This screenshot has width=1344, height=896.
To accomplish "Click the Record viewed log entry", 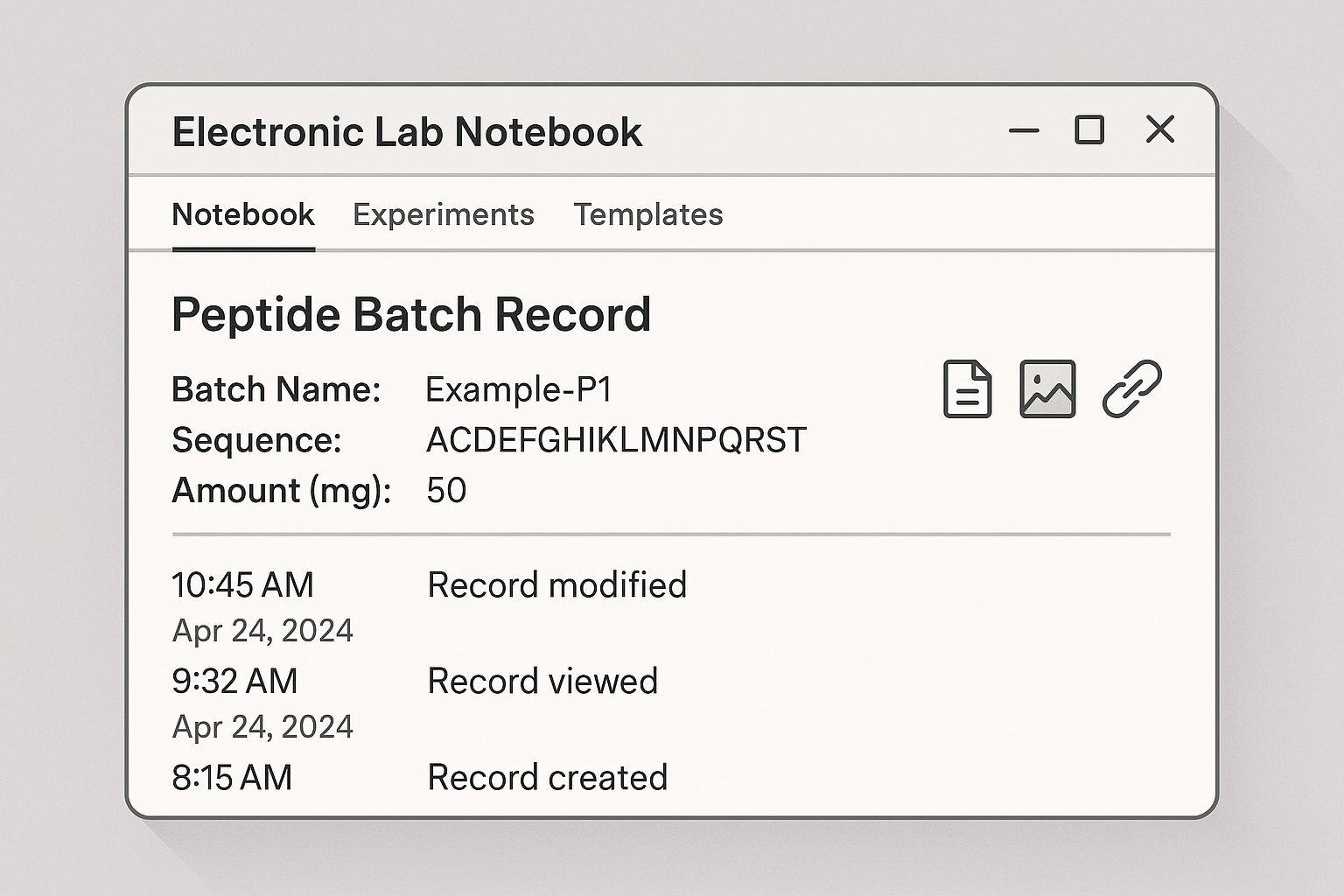I will pyautogui.click(x=542, y=681).
